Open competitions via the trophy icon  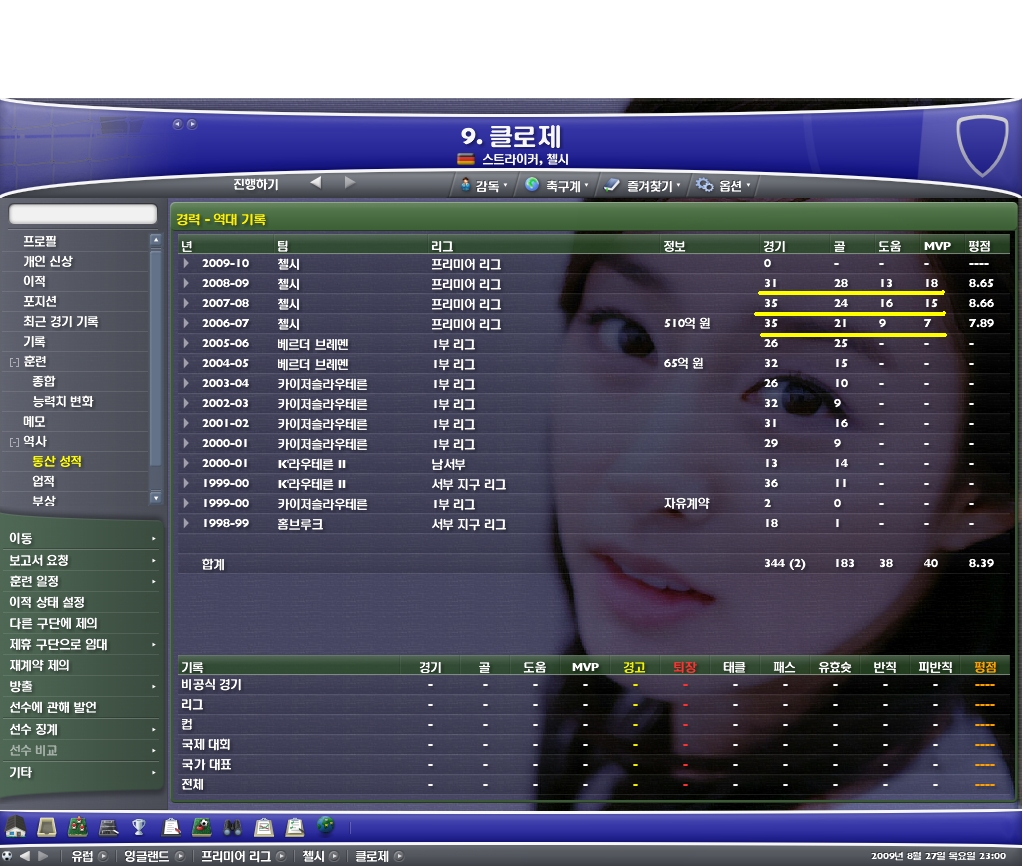click(138, 827)
